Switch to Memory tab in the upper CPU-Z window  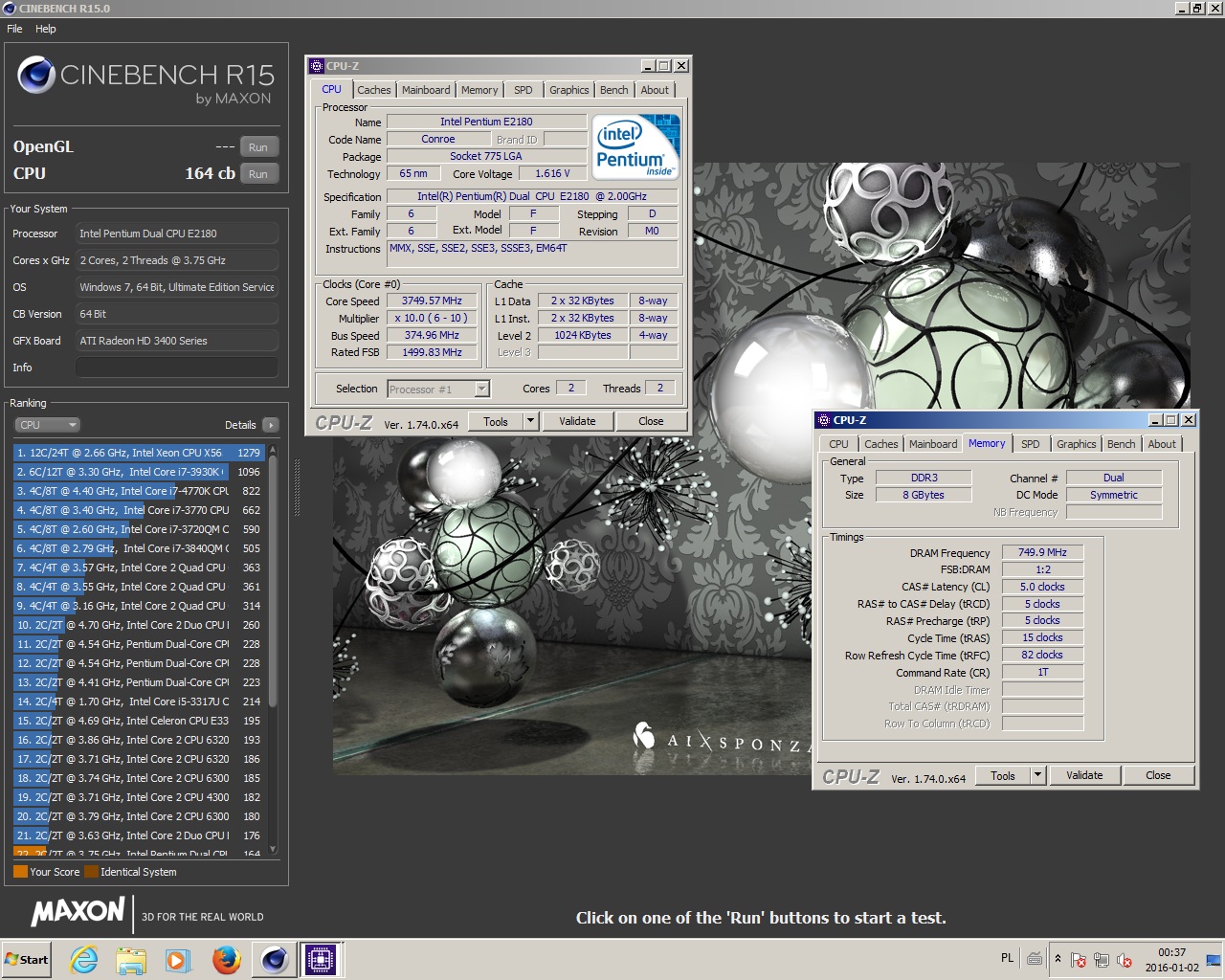tap(479, 90)
